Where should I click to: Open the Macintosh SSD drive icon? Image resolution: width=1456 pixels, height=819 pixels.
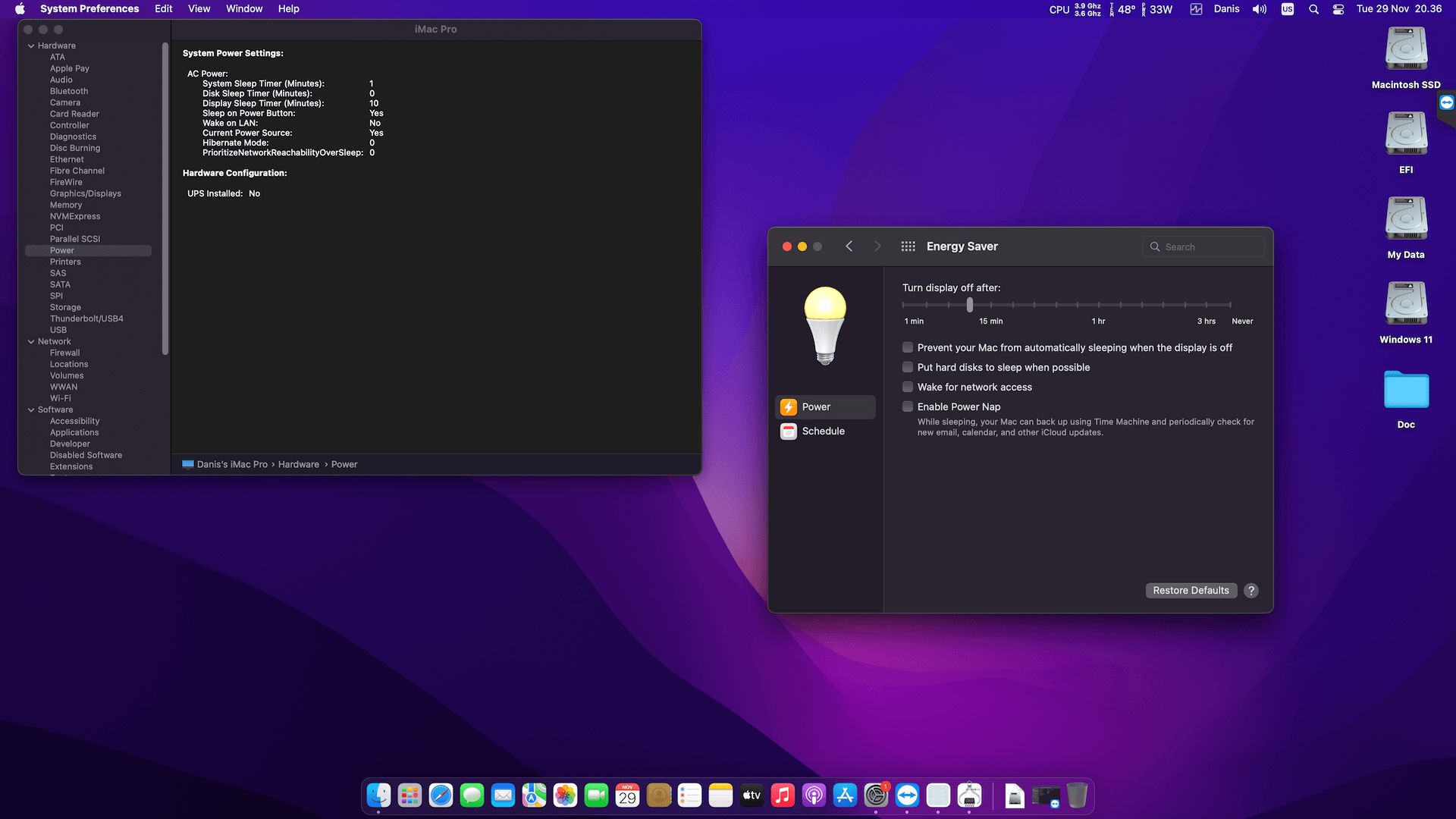[1406, 49]
